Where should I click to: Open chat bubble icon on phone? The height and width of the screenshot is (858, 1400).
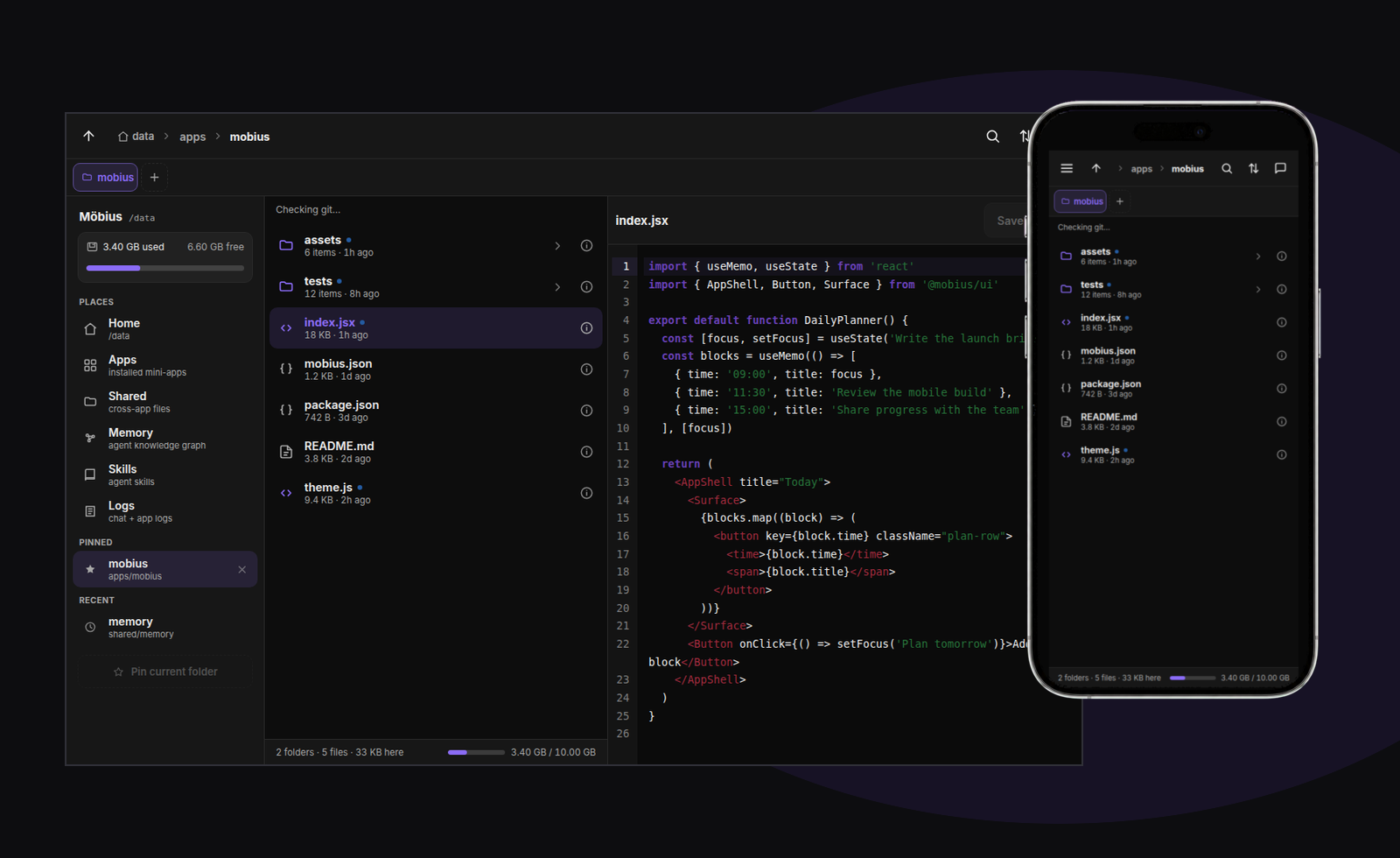coord(1280,168)
